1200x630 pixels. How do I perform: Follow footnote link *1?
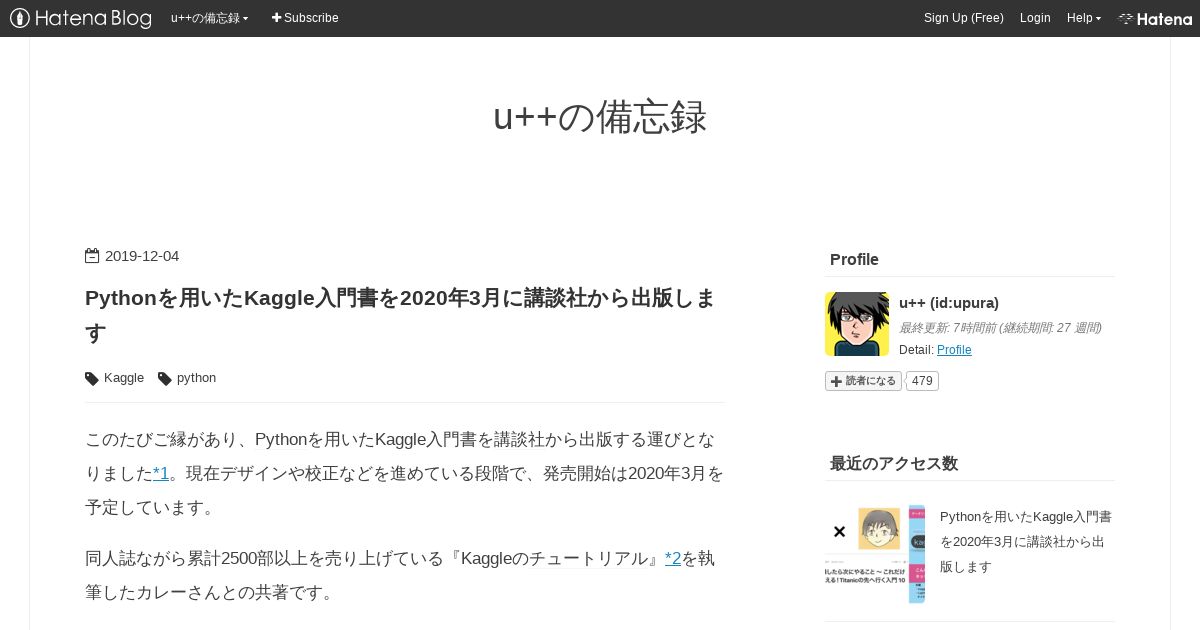[x=161, y=473]
